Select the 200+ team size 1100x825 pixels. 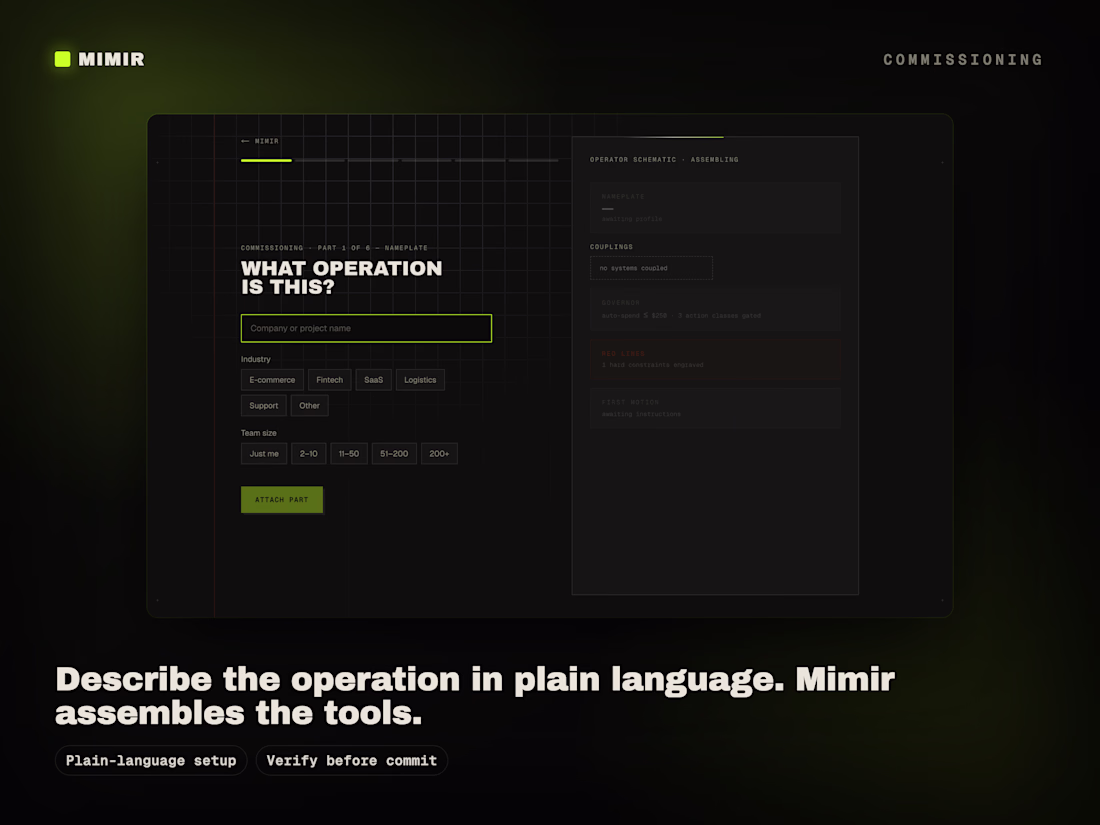(x=439, y=453)
